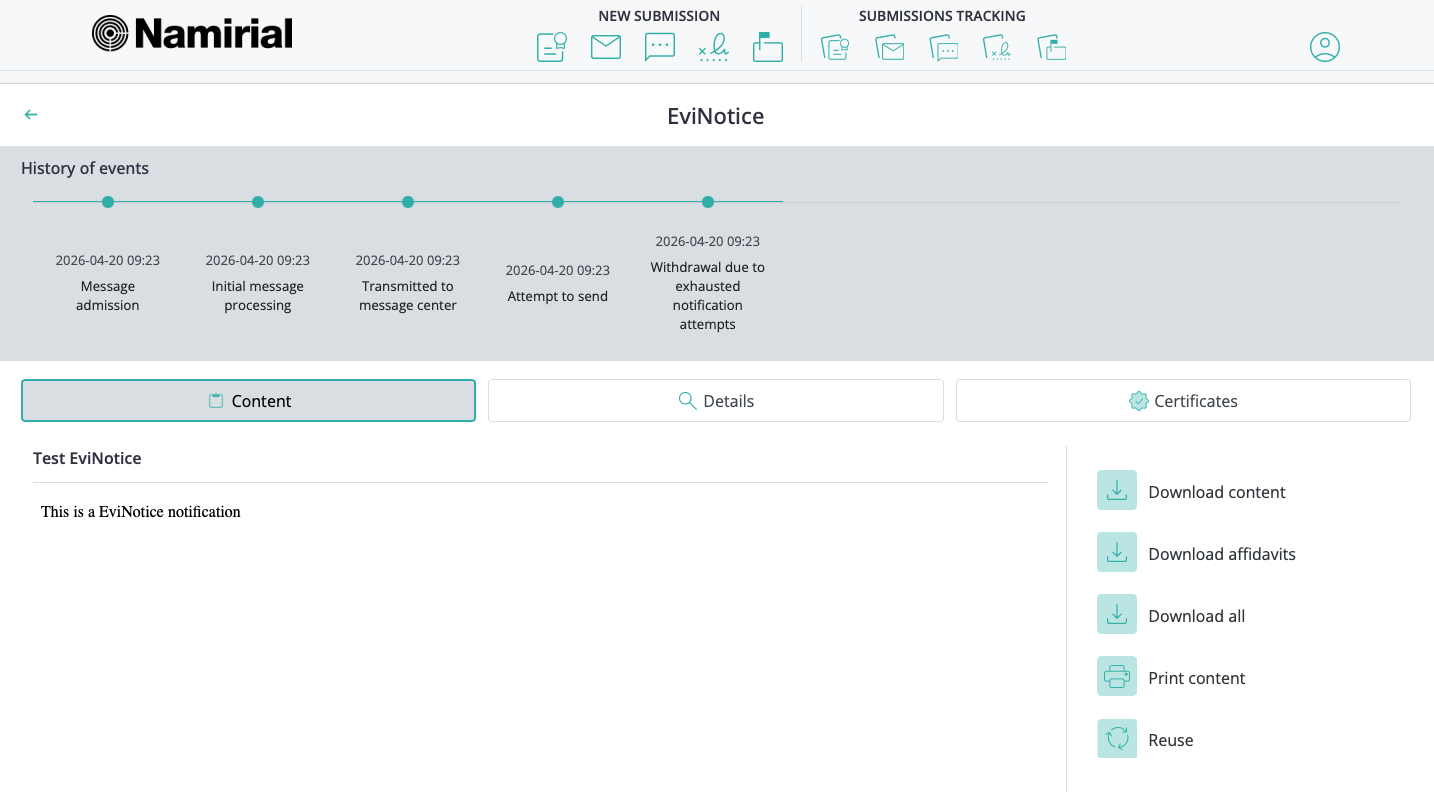Click the 'SUBMISSIONS TRACKING' header label

point(942,16)
